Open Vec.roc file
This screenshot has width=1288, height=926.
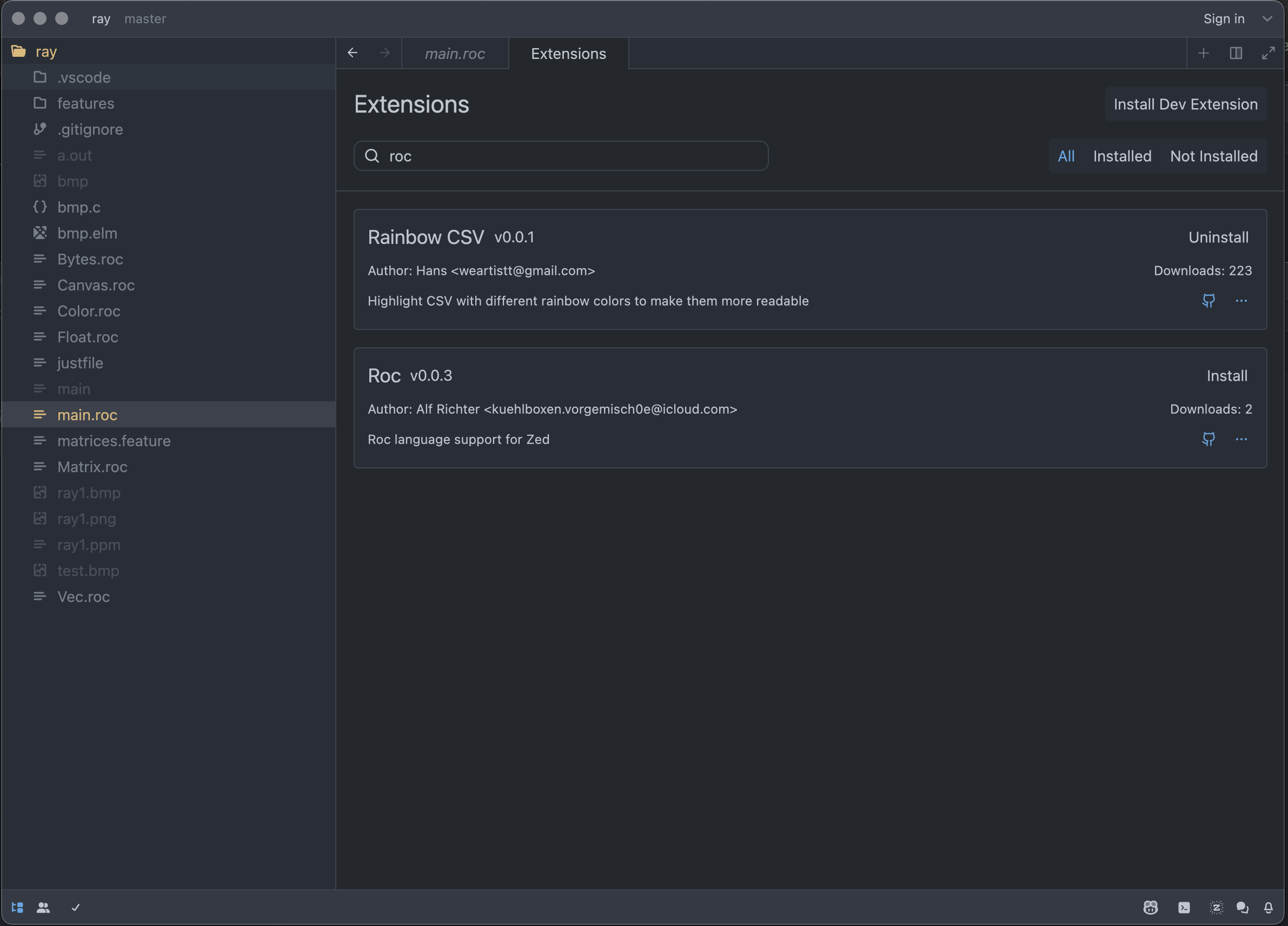click(x=168, y=597)
